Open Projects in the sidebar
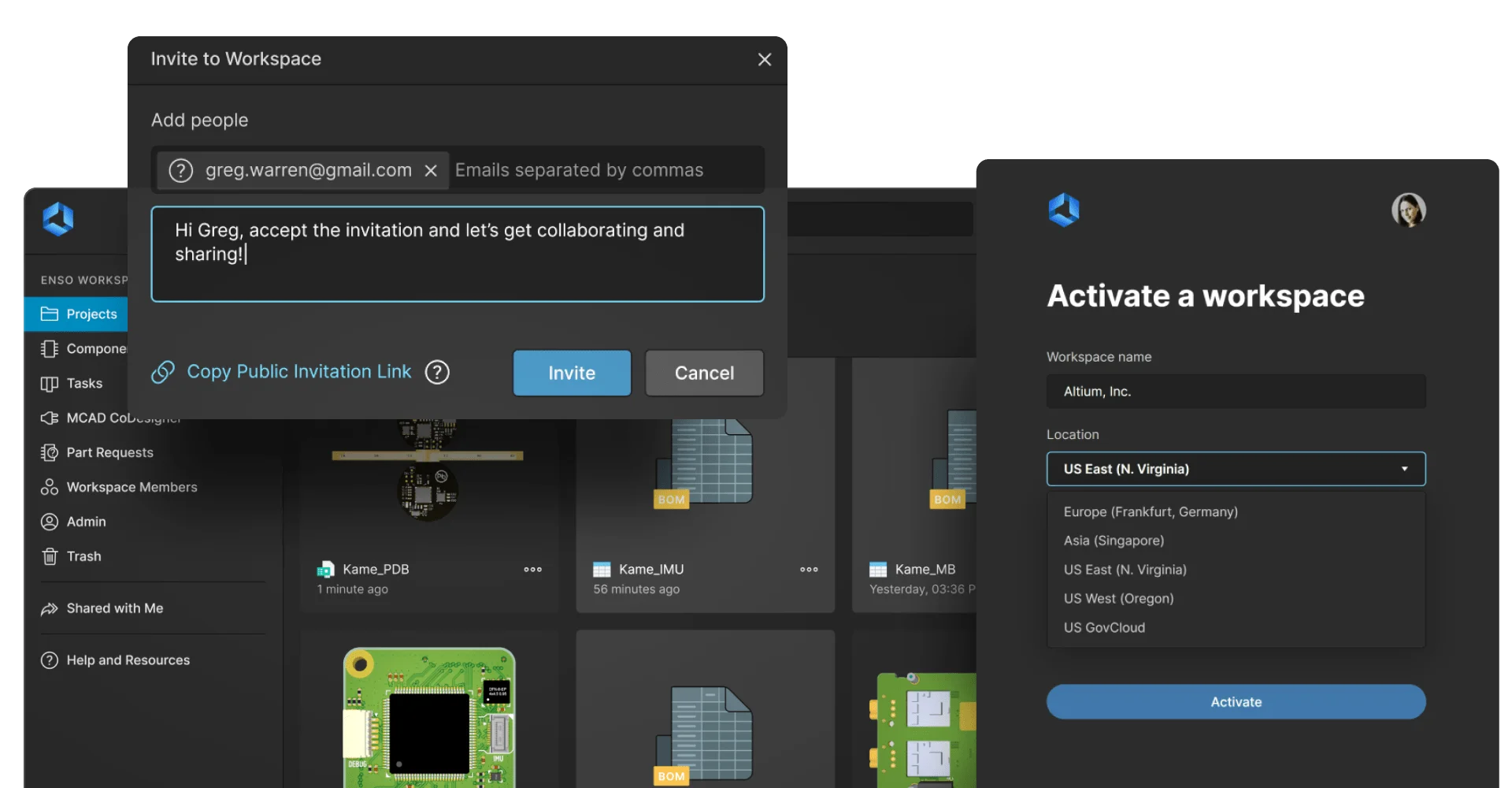 (76, 314)
